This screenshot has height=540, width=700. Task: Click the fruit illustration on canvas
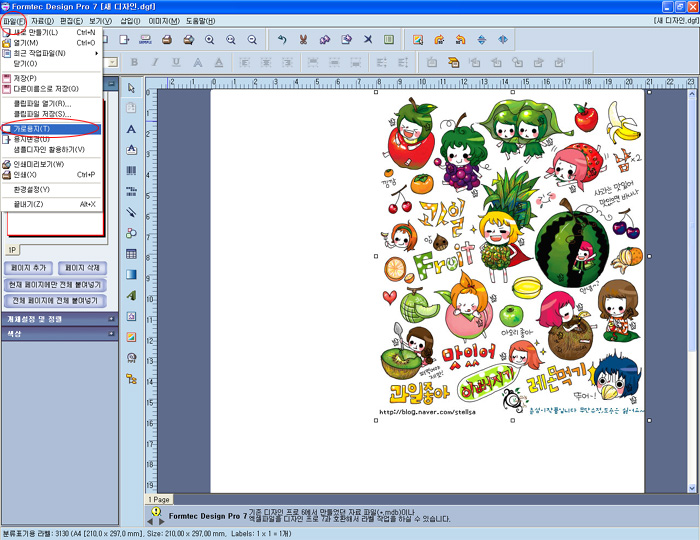tap(512, 256)
